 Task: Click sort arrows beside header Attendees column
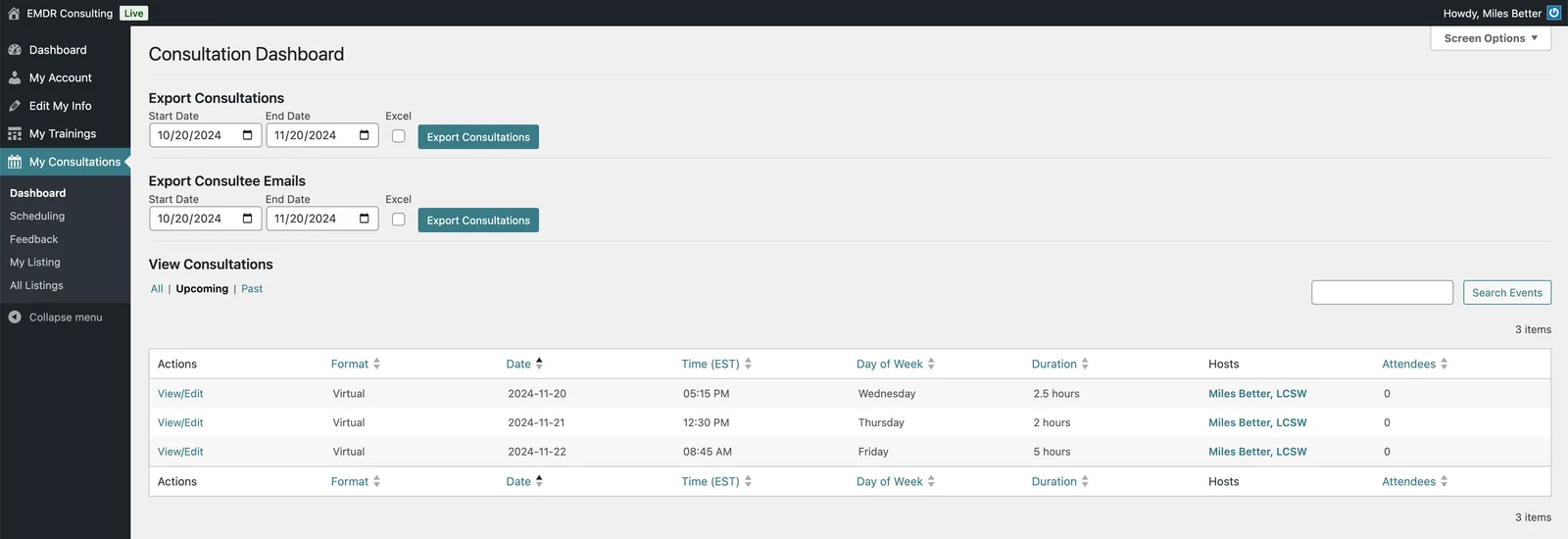1444,364
